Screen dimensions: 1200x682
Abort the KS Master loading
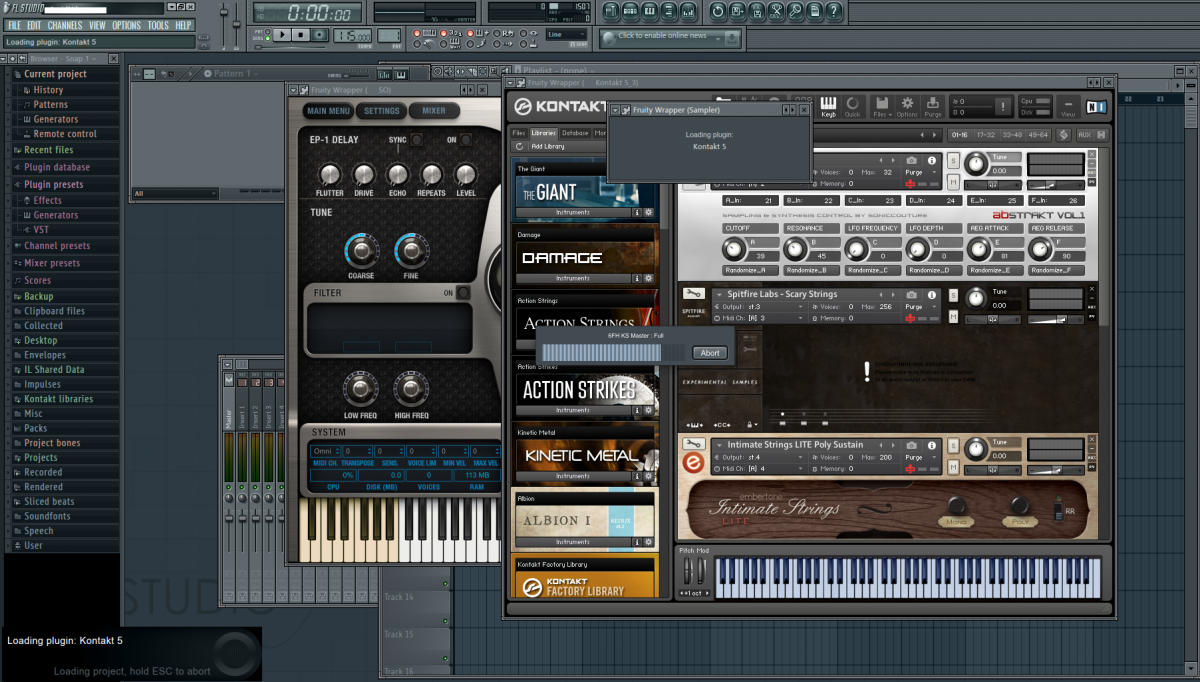[710, 353]
